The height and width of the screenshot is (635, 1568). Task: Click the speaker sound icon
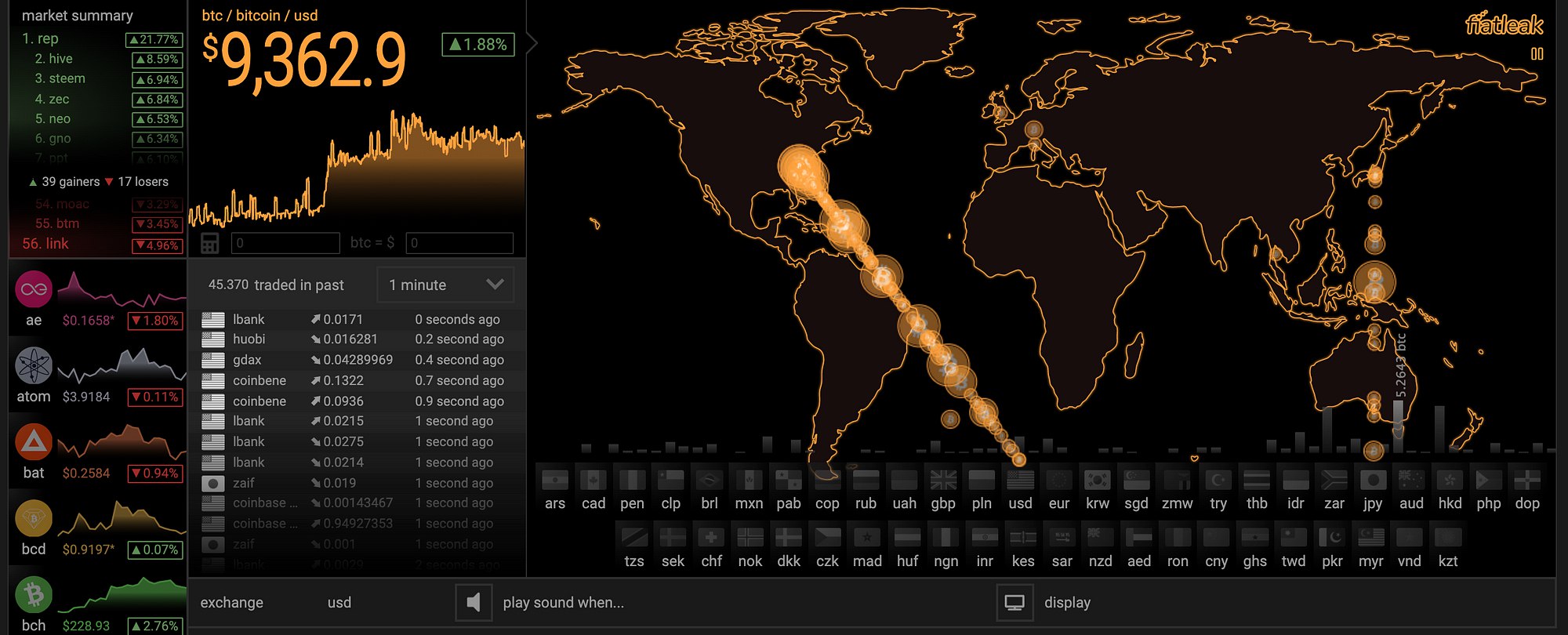(x=474, y=603)
